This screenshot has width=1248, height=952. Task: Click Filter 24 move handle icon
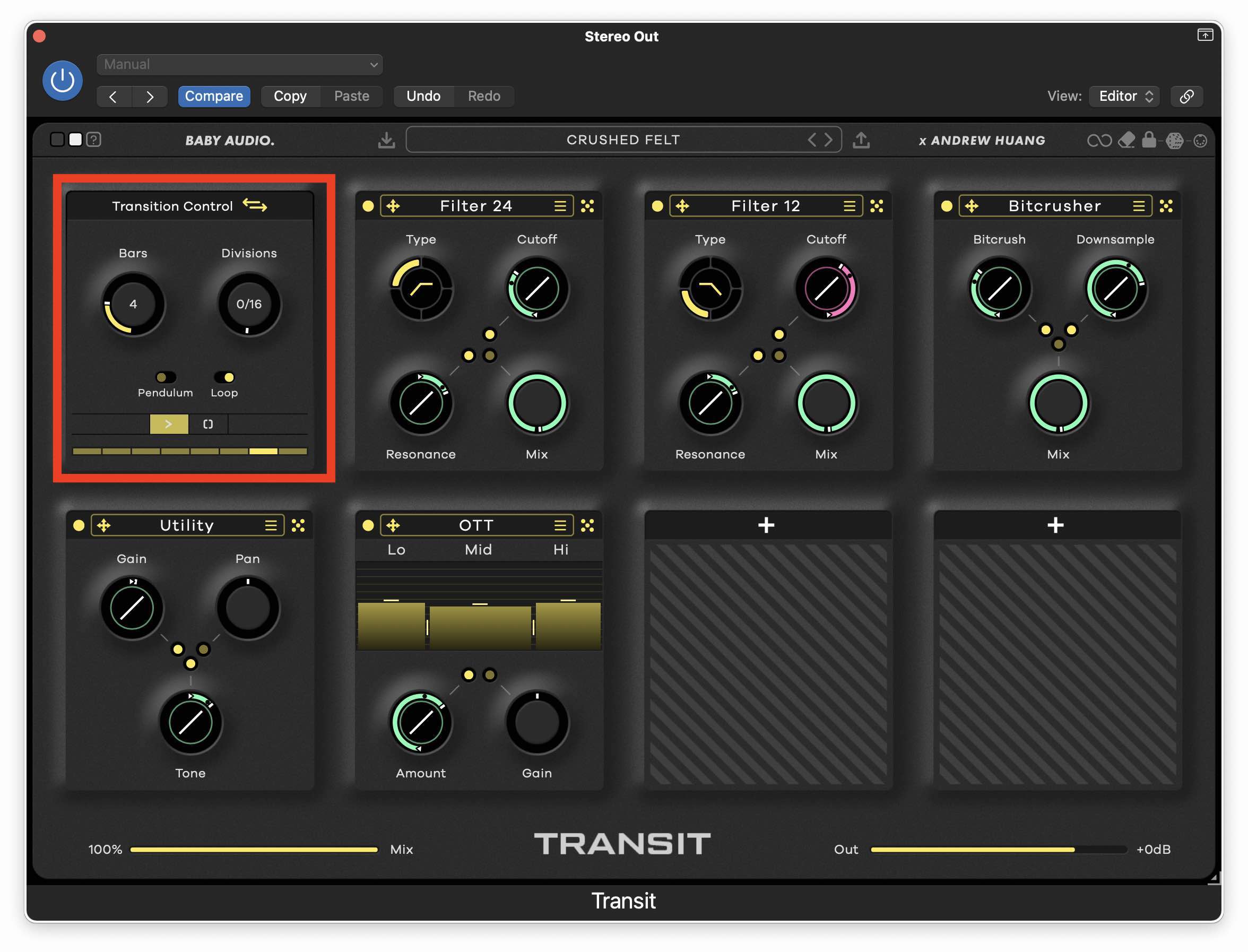click(393, 206)
